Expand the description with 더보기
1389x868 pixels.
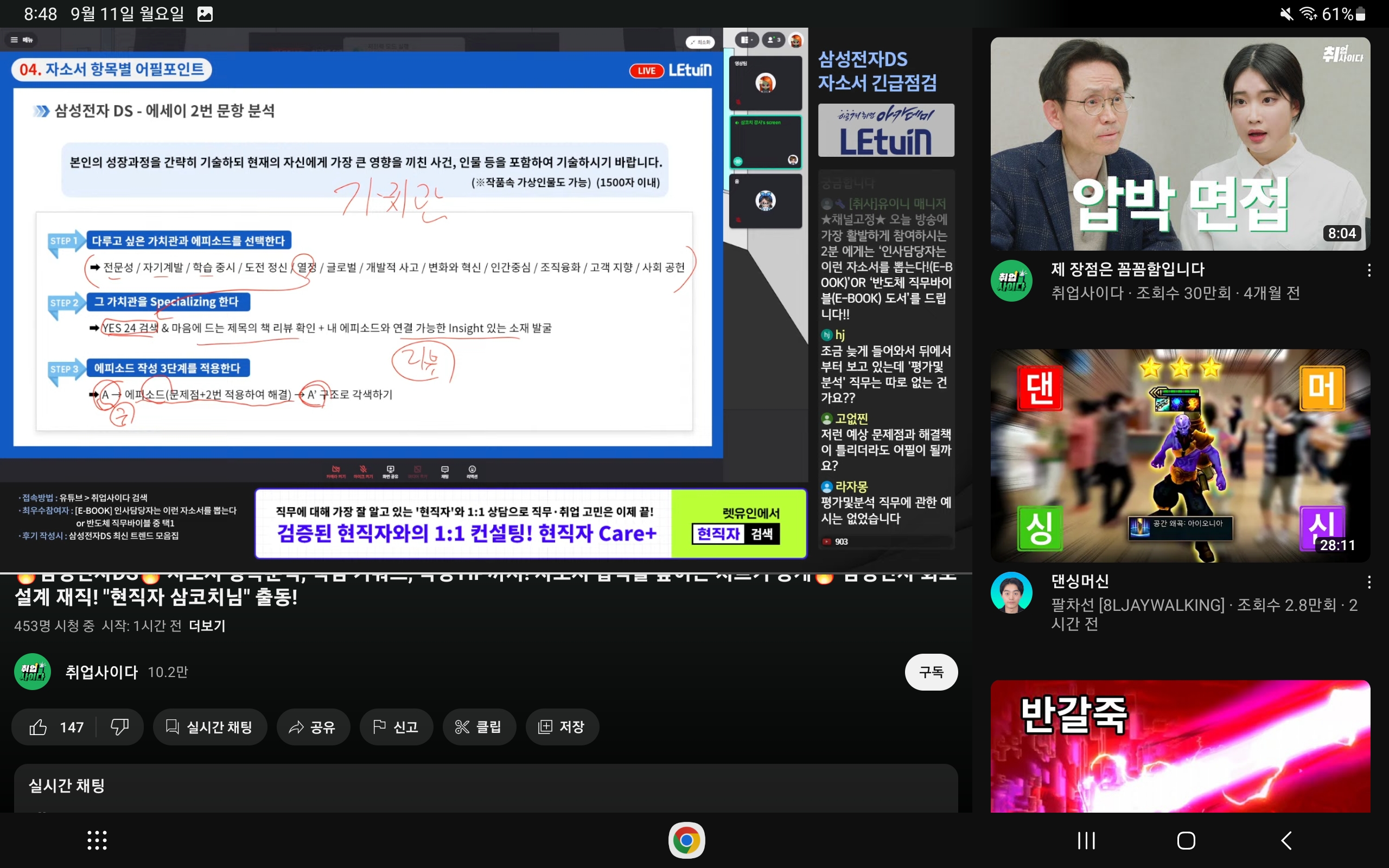[x=207, y=626]
